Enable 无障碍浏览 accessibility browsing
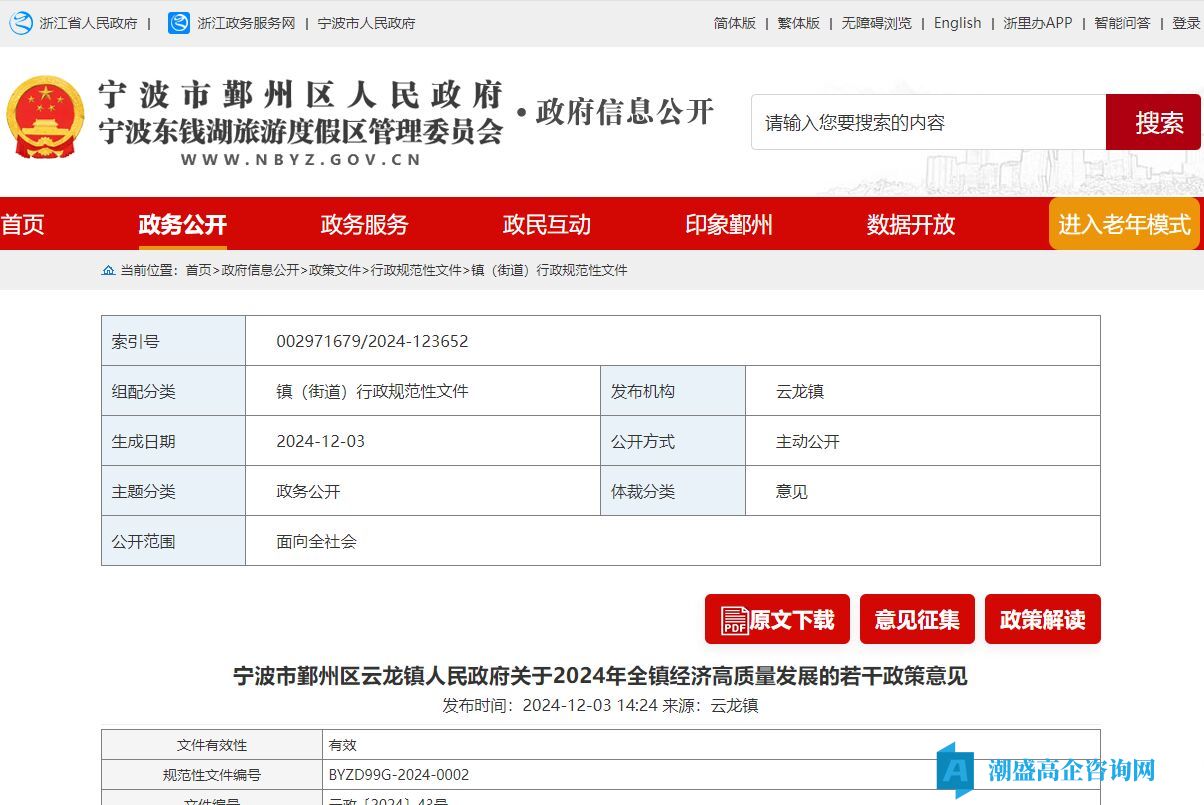Image resolution: width=1204 pixels, height=805 pixels. [876, 23]
